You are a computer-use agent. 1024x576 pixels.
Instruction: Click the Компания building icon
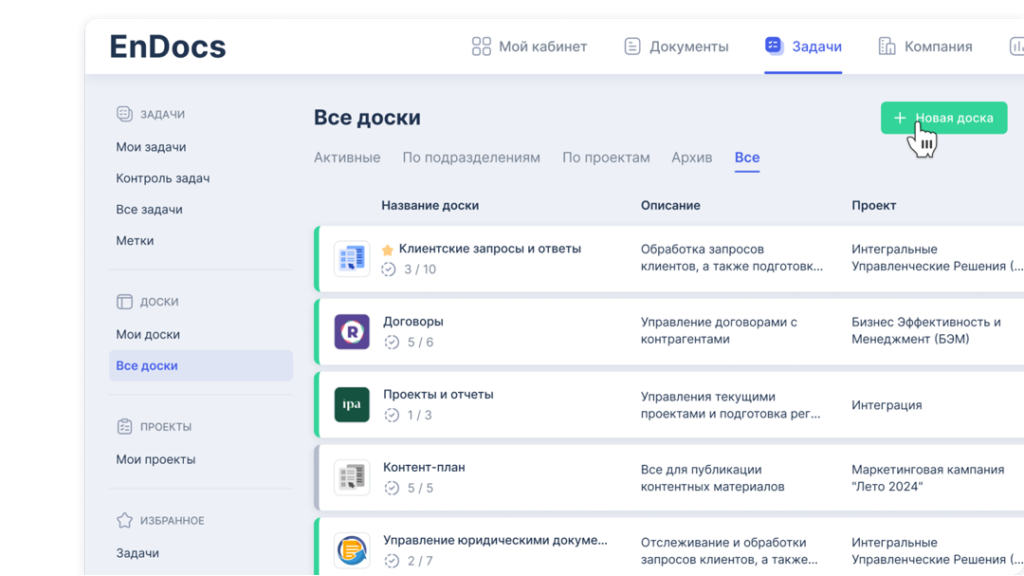(887, 46)
